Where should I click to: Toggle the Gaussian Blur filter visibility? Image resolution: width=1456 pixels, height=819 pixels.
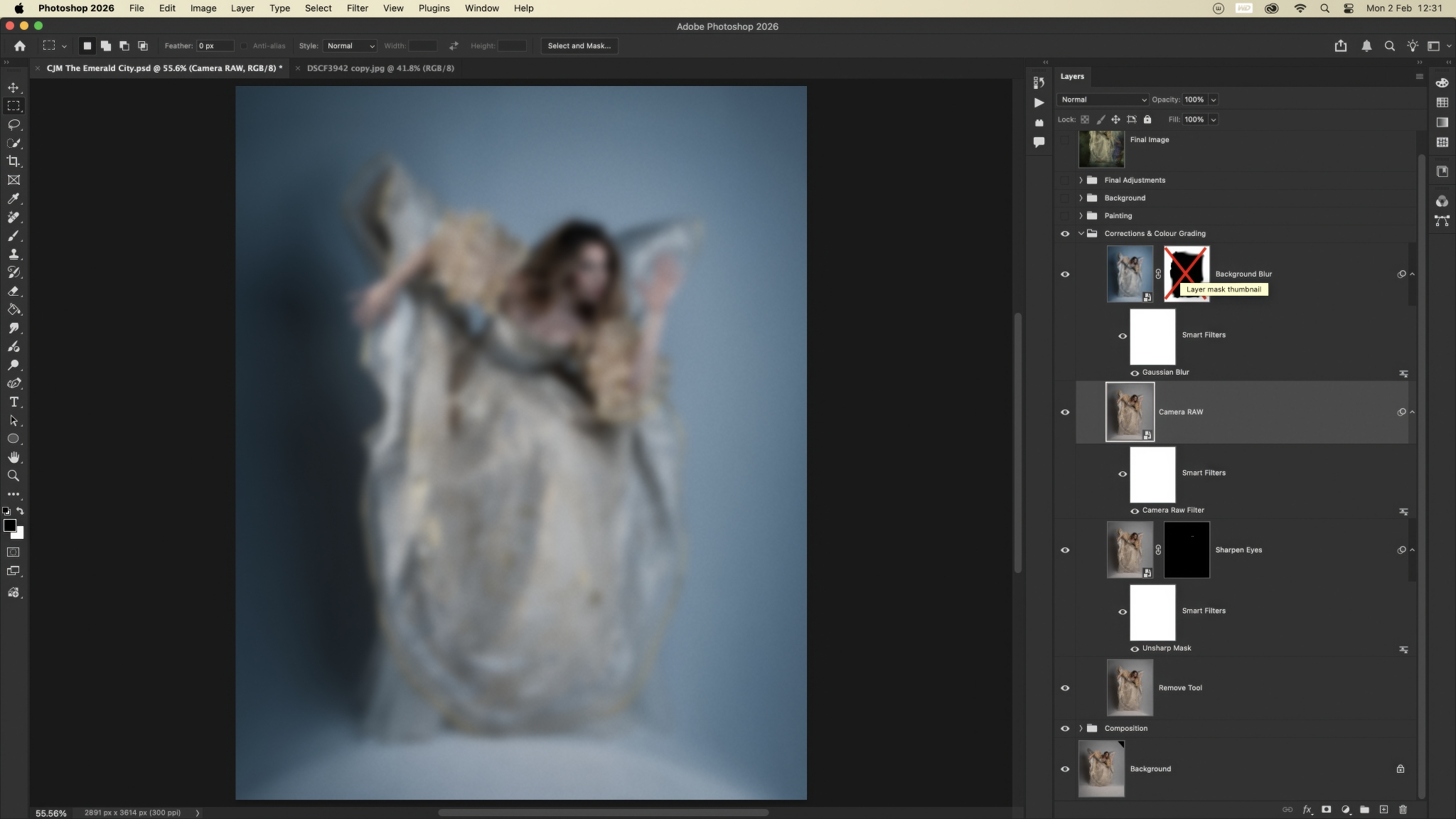click(1135, 373)
